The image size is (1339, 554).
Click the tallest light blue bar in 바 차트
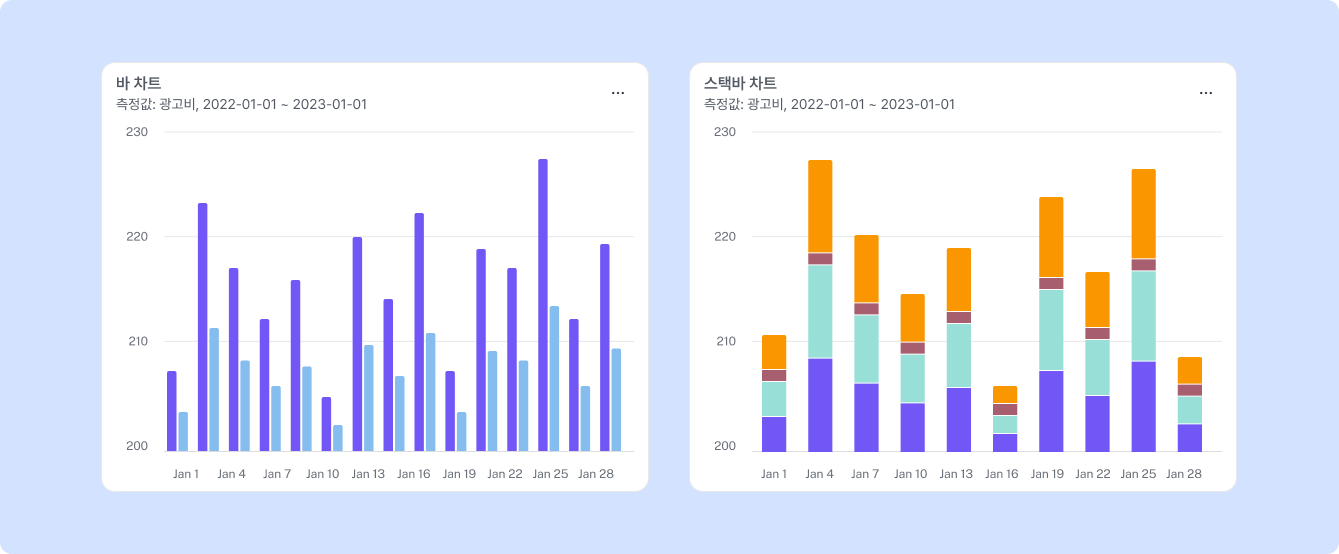point(554,378)
